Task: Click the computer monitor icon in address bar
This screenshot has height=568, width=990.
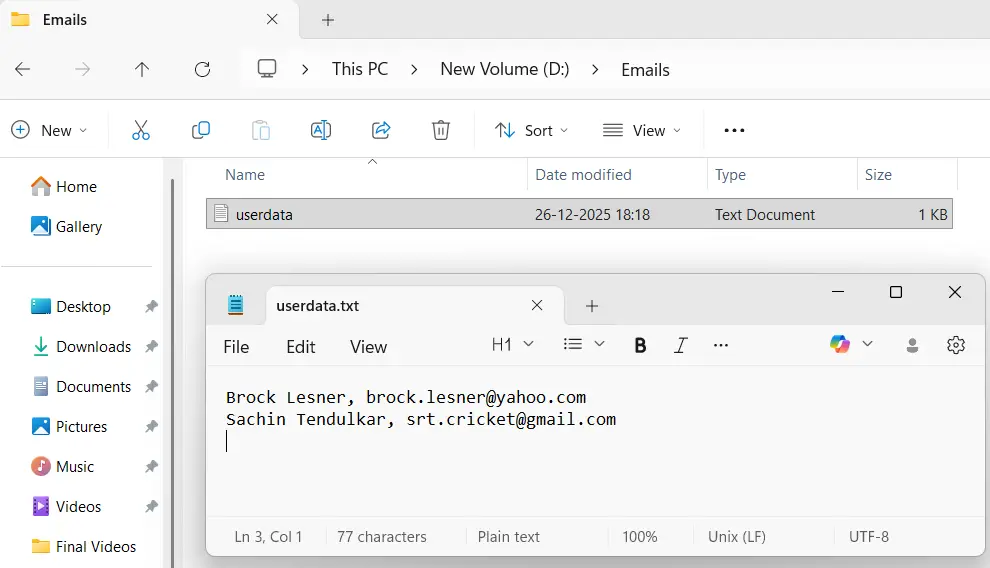Action: pos(267,68)
